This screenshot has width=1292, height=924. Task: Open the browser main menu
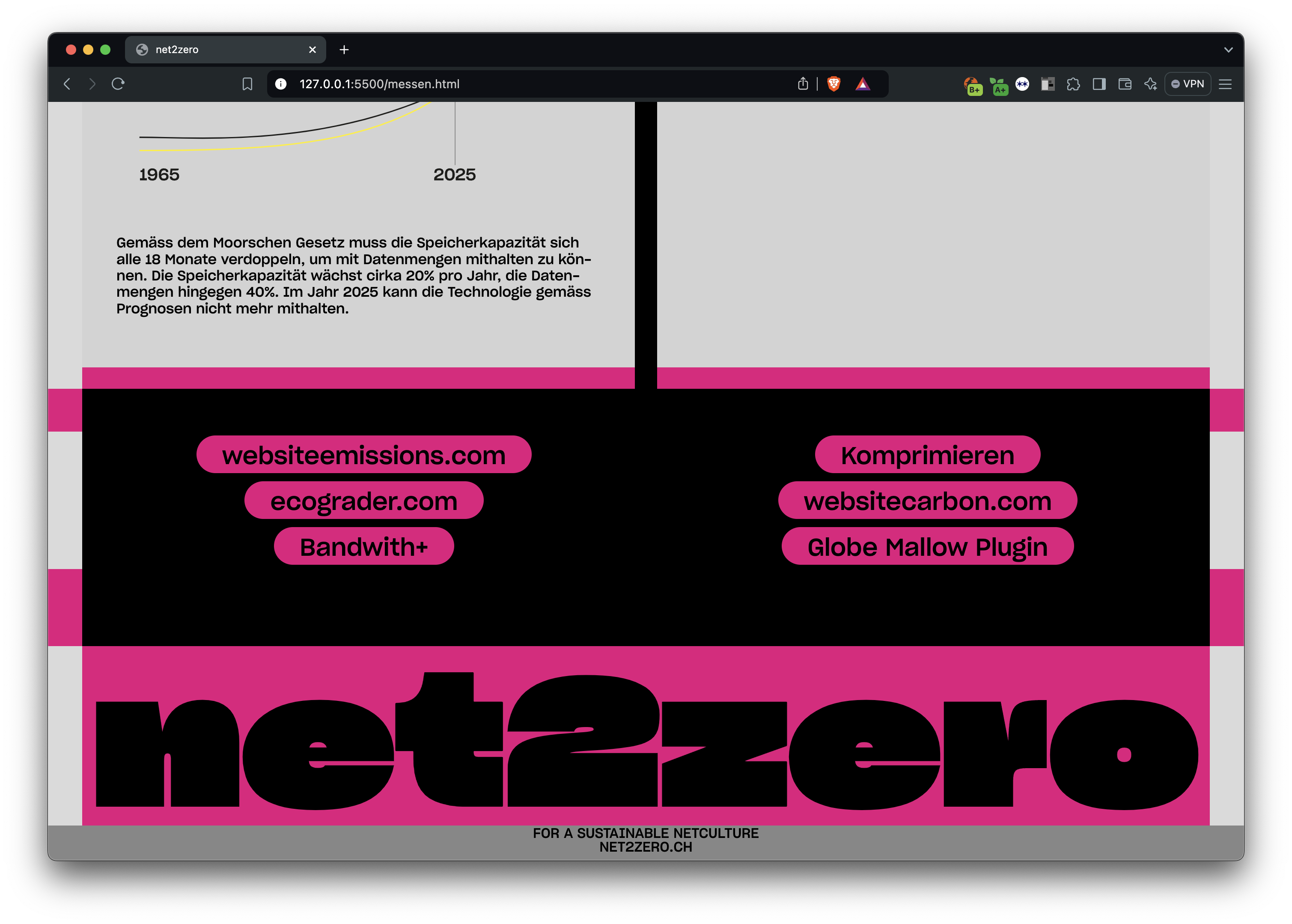coord(1226,84)
